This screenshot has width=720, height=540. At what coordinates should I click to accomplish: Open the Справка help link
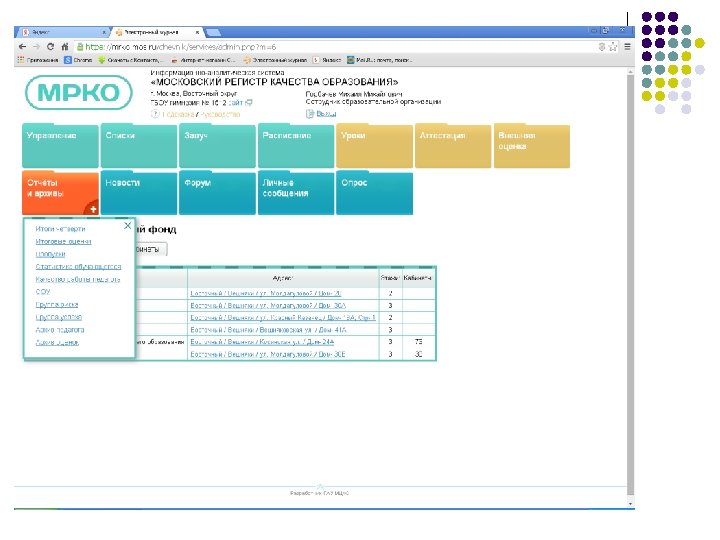178,114
